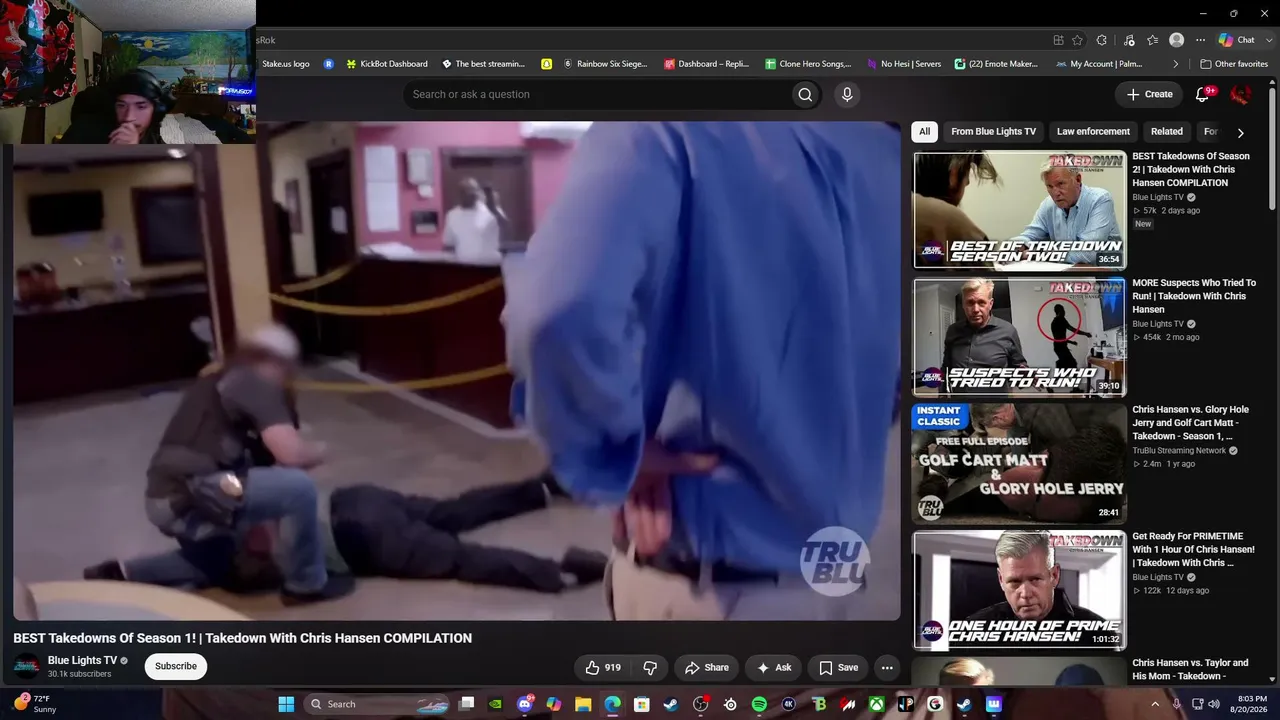
Task: Click the YouTube search magnifier button
Action: [x=804, y=94]
